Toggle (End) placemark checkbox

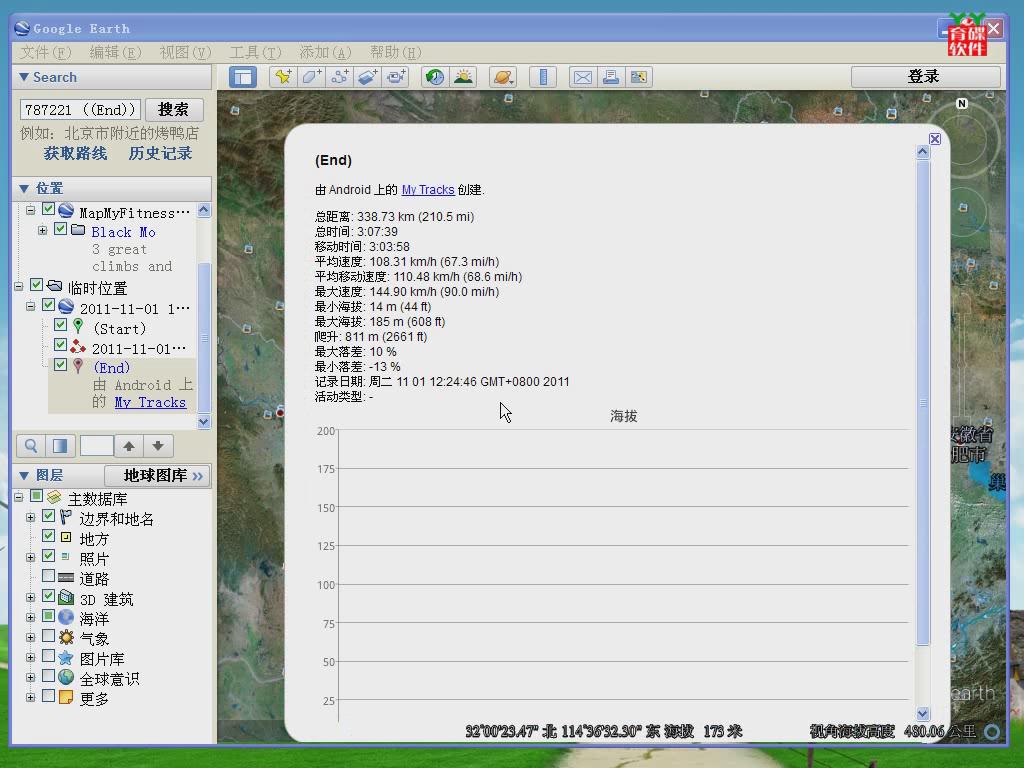click(60, 364)
